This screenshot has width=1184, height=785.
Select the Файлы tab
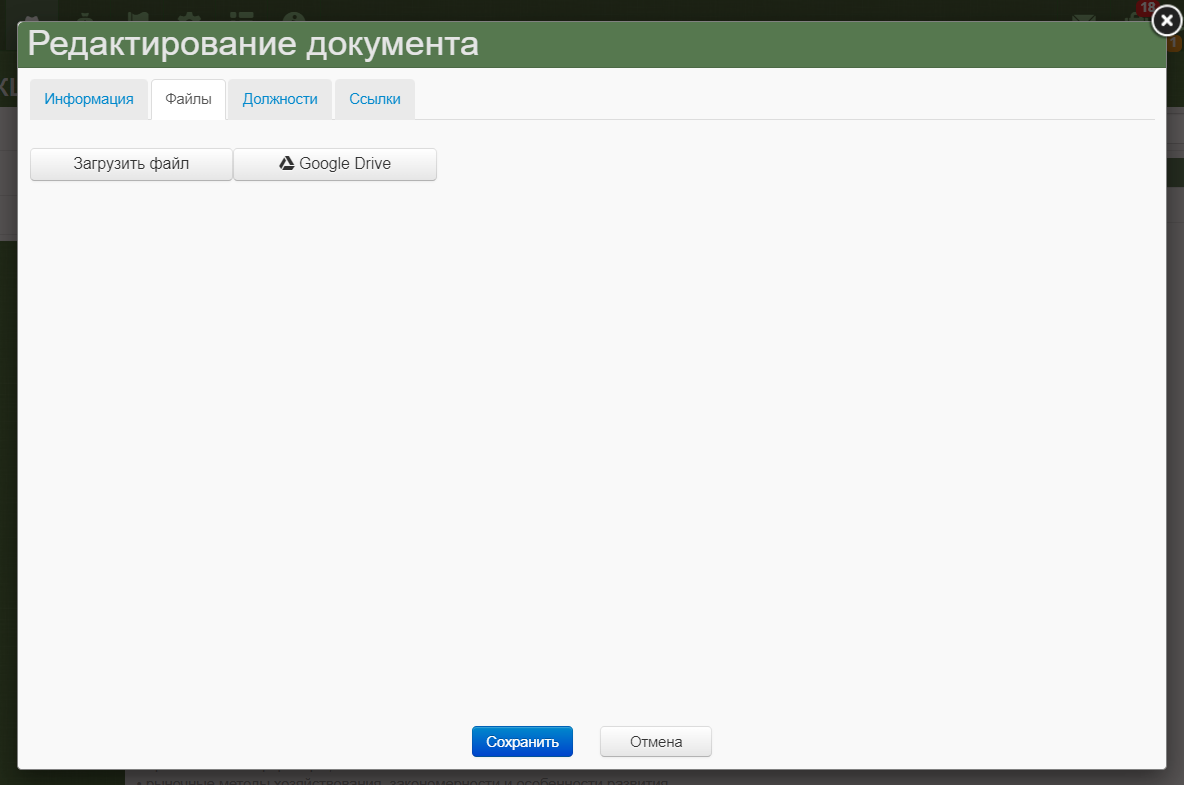pyautogui.click(x=188, y=100)
